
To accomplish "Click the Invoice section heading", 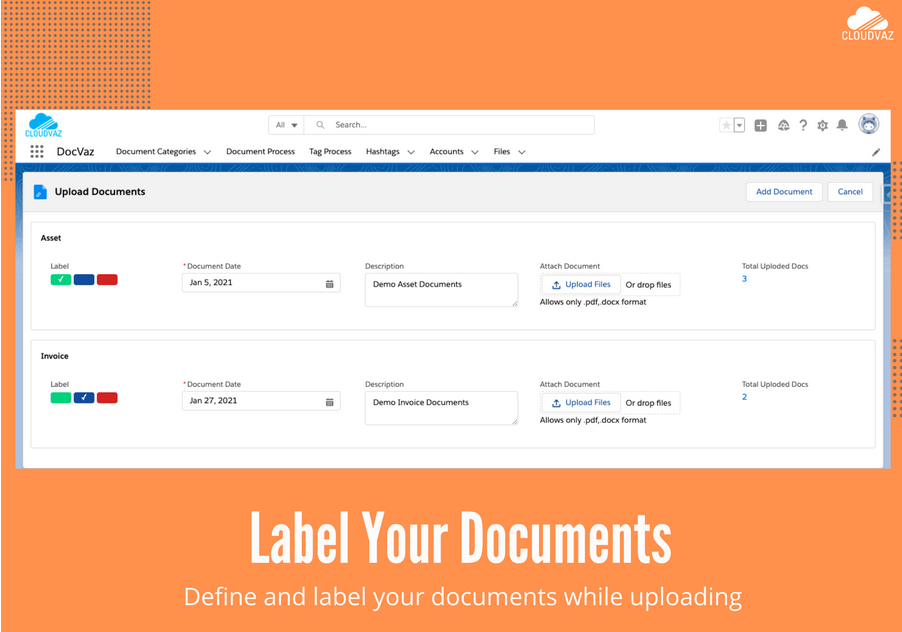I will click(x=55, y=356).
